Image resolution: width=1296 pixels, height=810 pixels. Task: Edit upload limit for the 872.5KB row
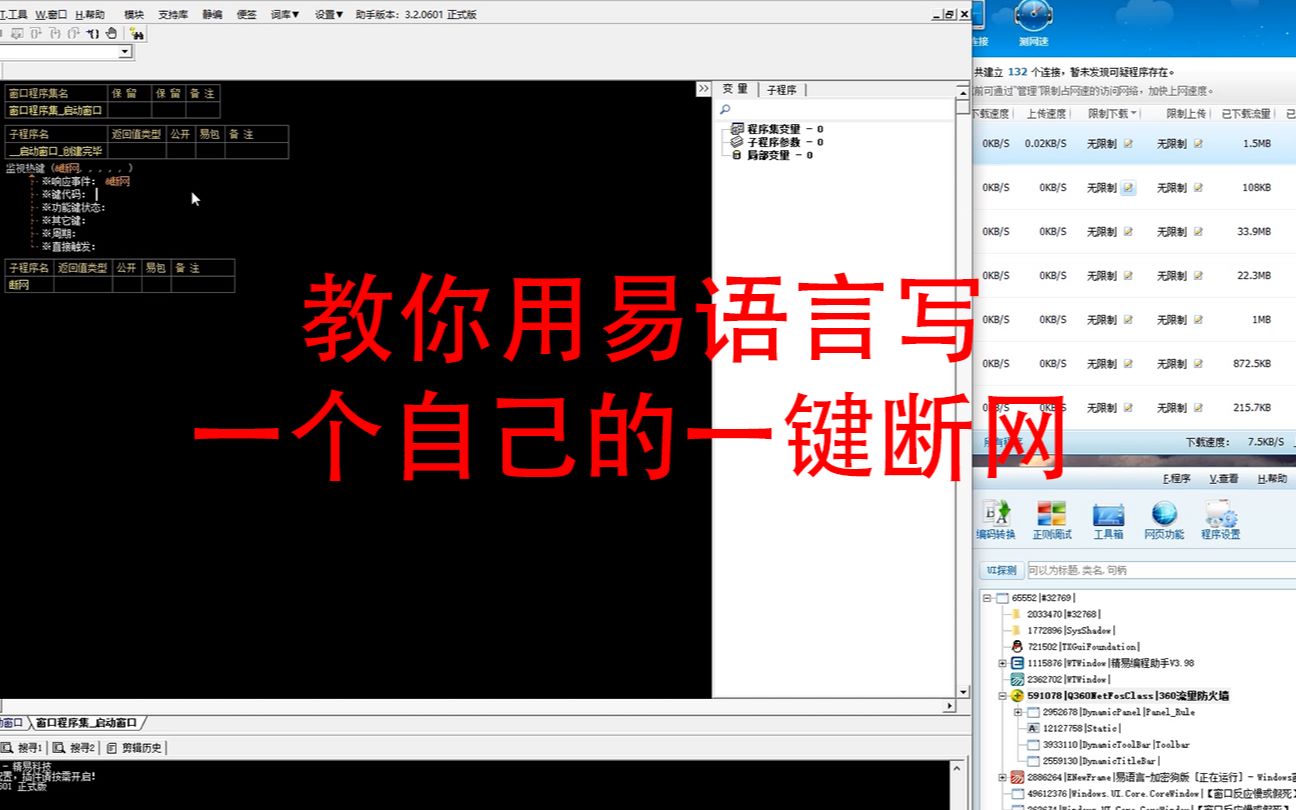click(1198, 364)
